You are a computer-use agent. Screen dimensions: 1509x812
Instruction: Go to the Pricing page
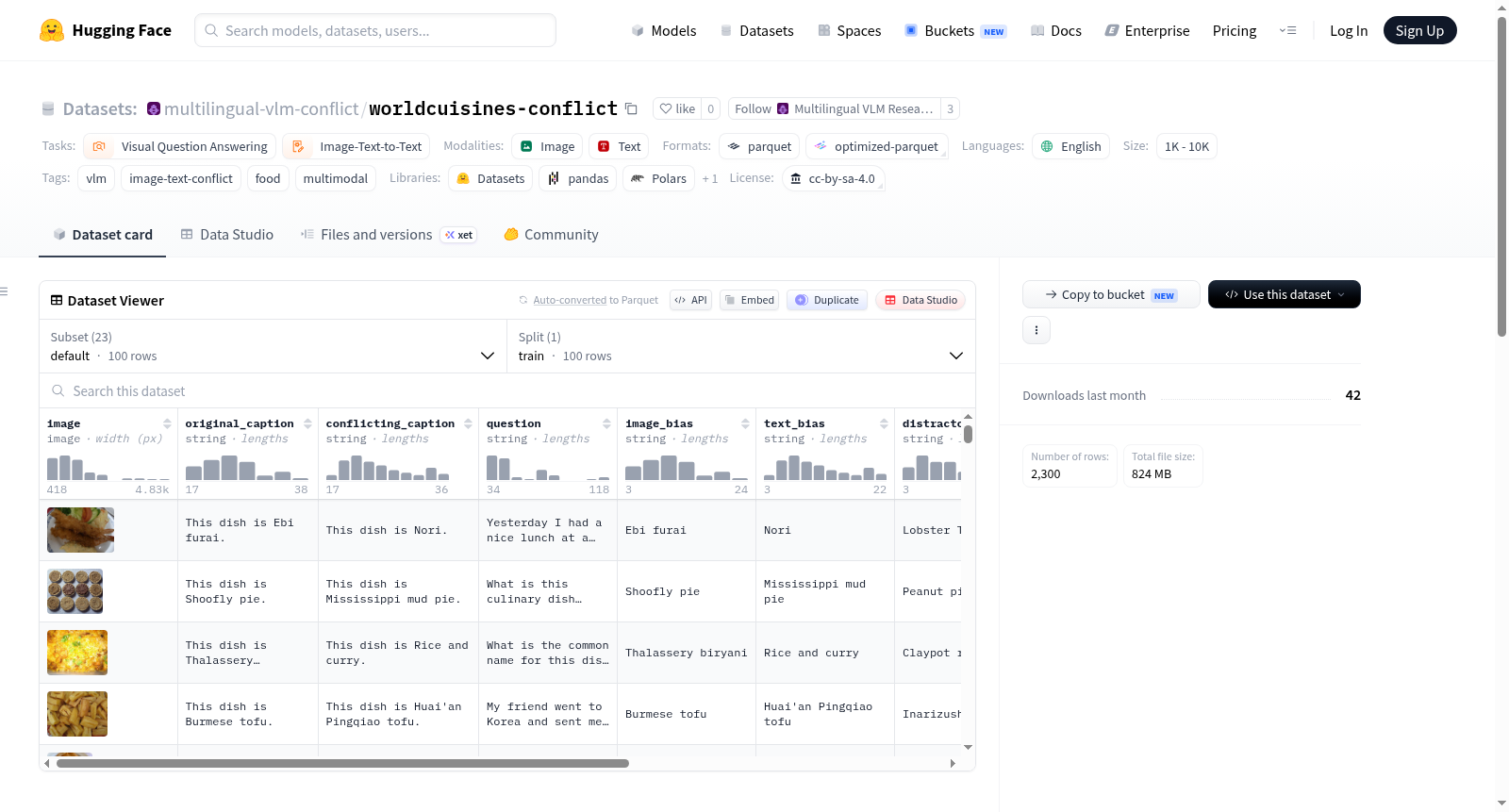[x=1234, y=30]
